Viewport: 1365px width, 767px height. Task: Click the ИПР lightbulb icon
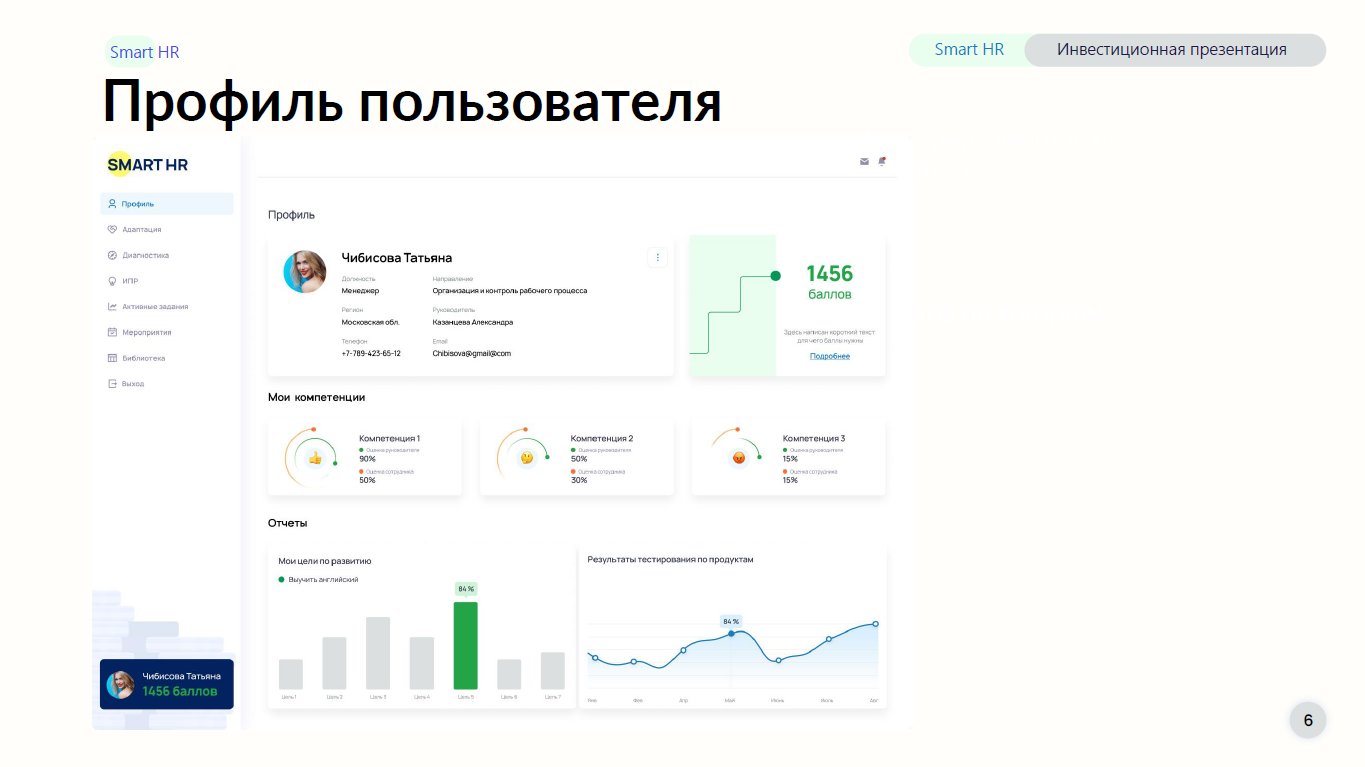[x=112, y=281]
